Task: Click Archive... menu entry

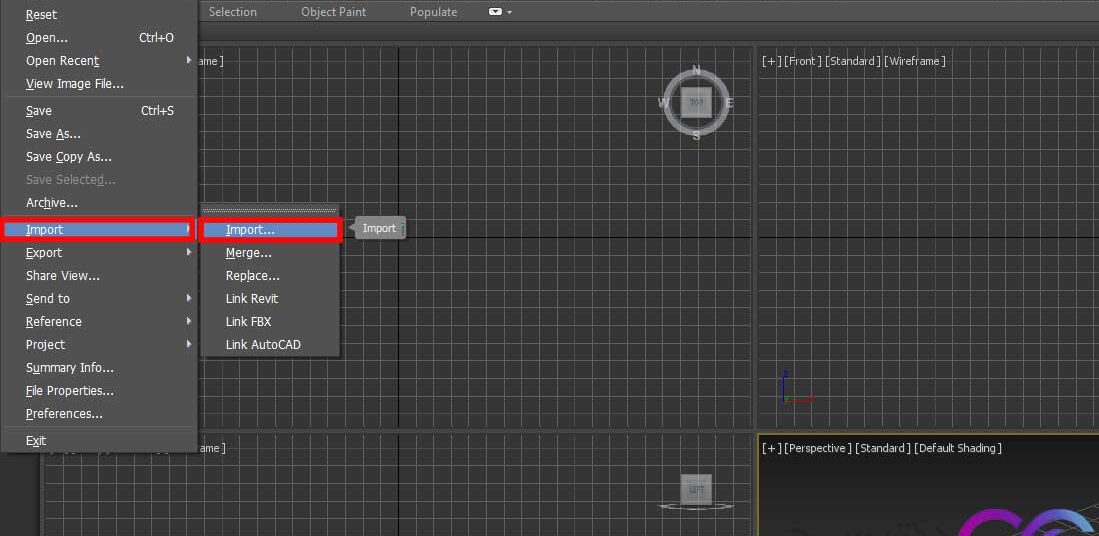Action: [x=98, y=203]
